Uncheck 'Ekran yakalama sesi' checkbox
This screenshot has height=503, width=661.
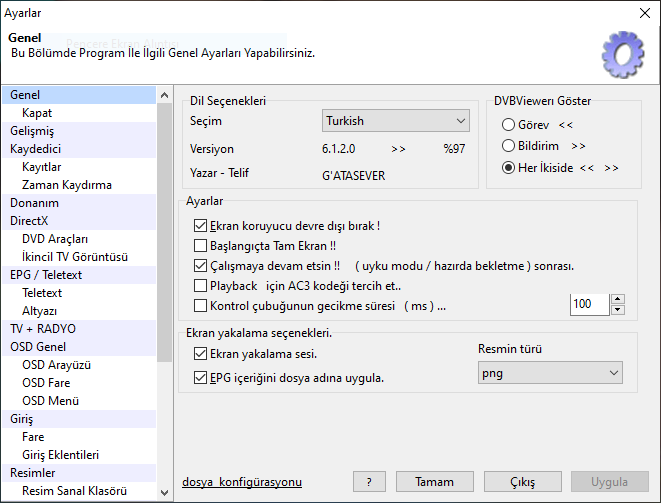(200, 353)
